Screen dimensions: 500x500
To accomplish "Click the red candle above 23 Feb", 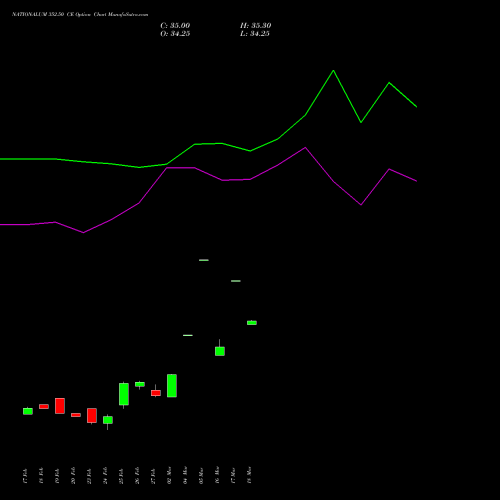I will [92, 416].
